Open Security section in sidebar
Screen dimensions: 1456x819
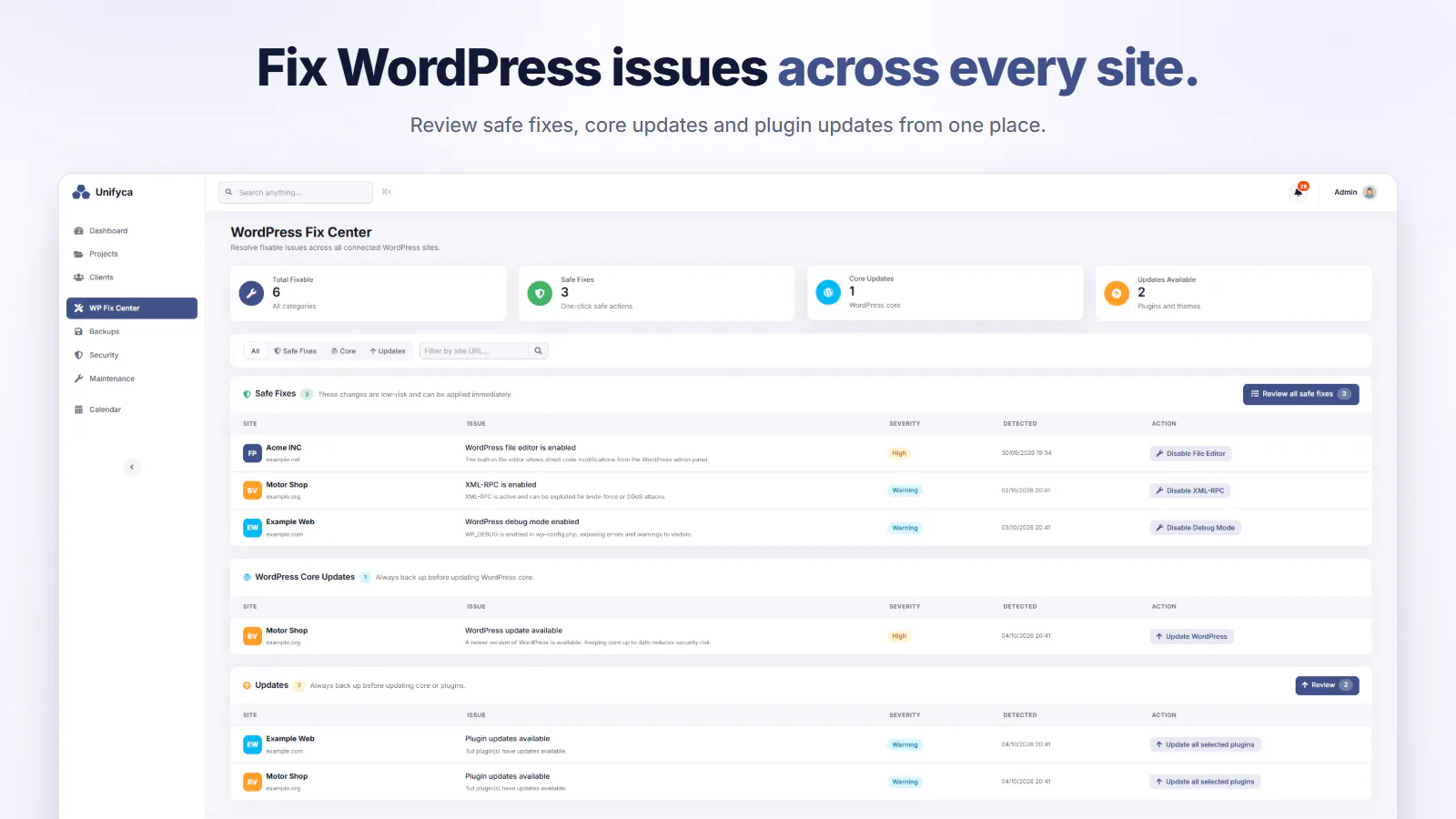(132, 355)
